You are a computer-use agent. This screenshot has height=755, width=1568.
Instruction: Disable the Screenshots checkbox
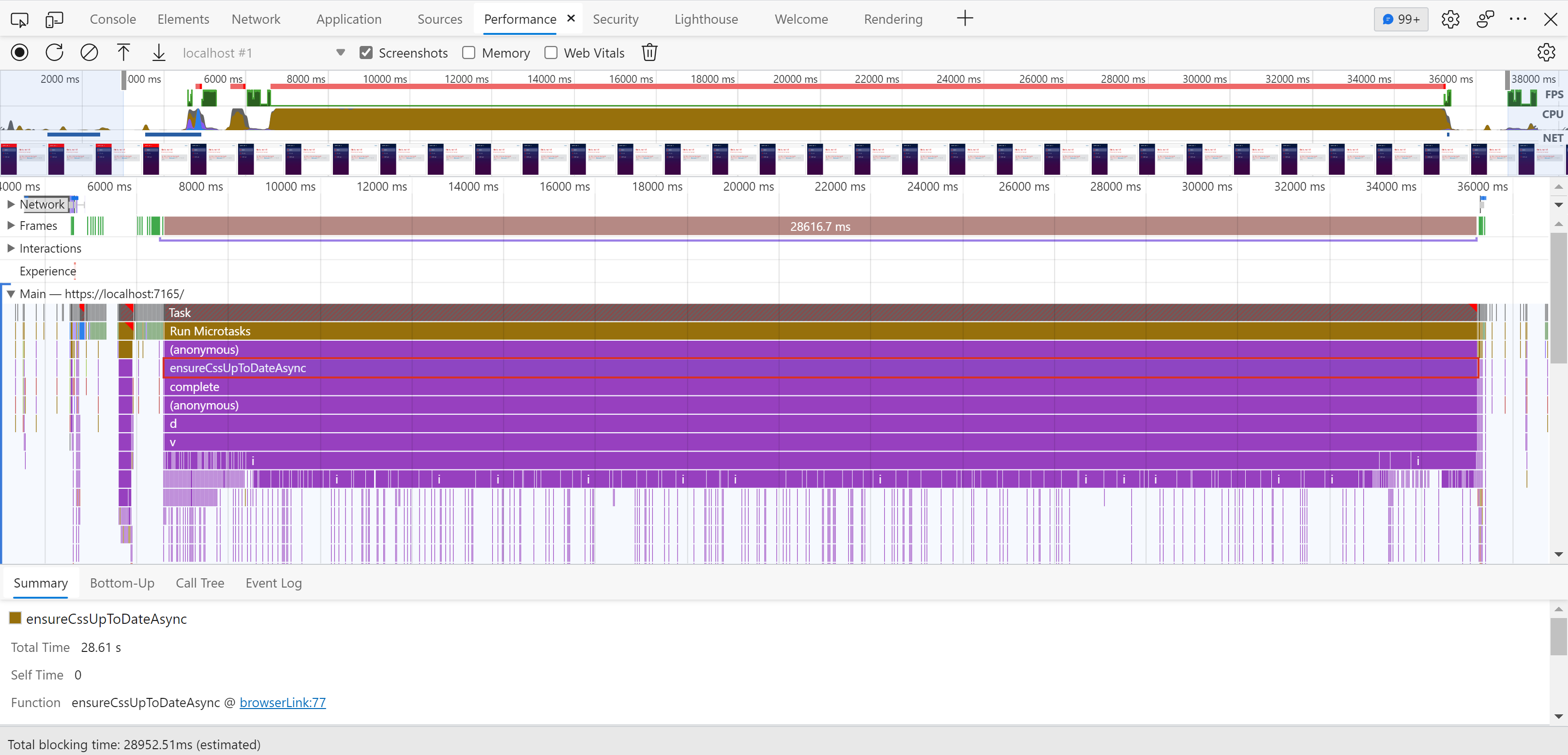coord(365,52)
